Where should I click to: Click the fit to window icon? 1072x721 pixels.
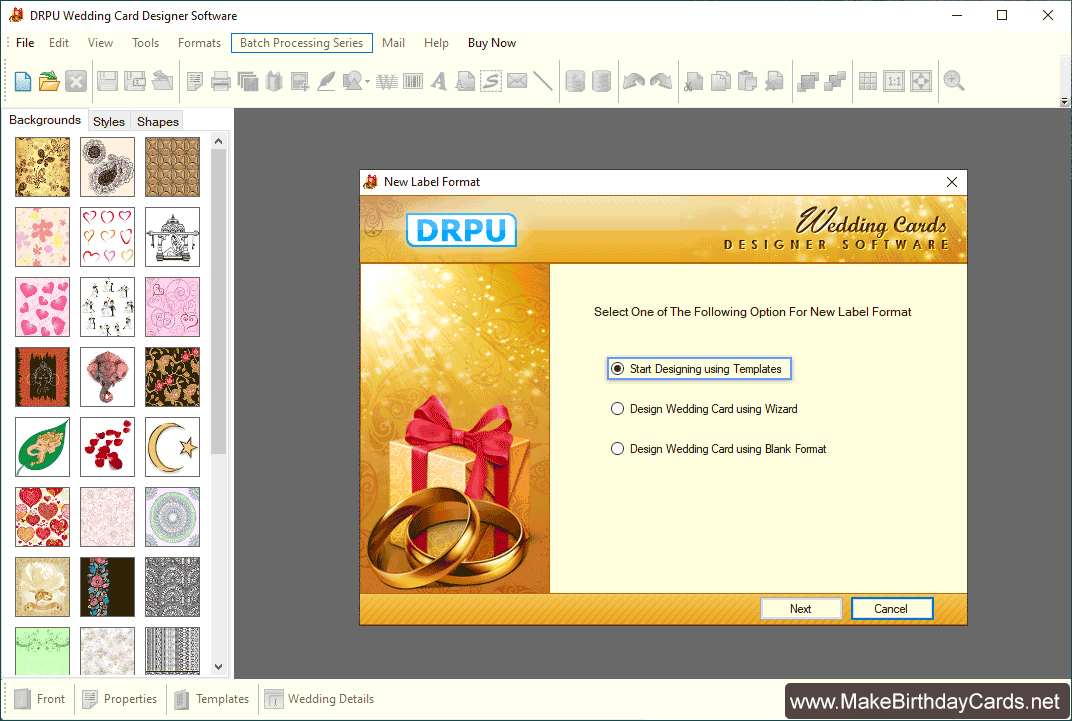921,81
